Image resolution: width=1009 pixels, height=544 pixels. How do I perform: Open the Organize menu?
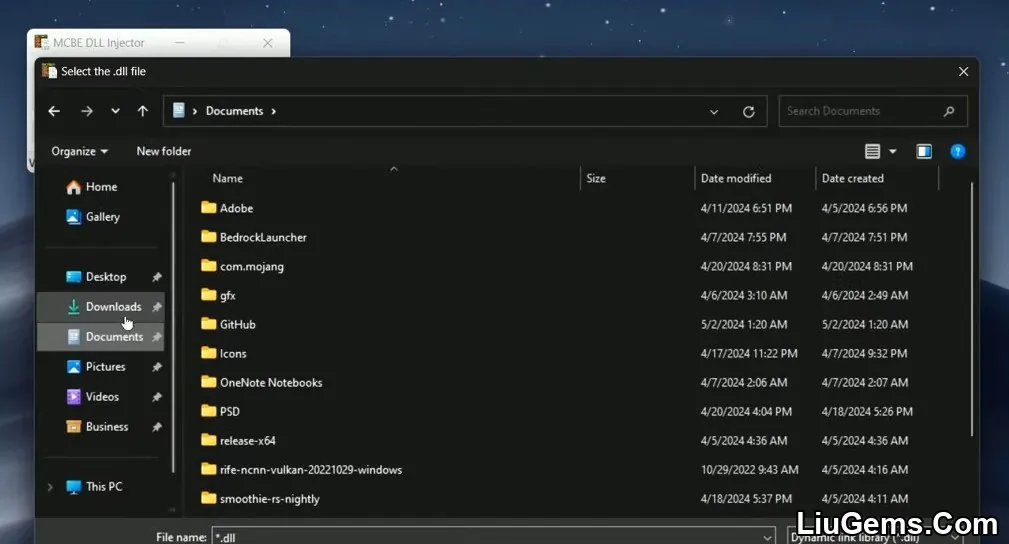tap(80, 151)
